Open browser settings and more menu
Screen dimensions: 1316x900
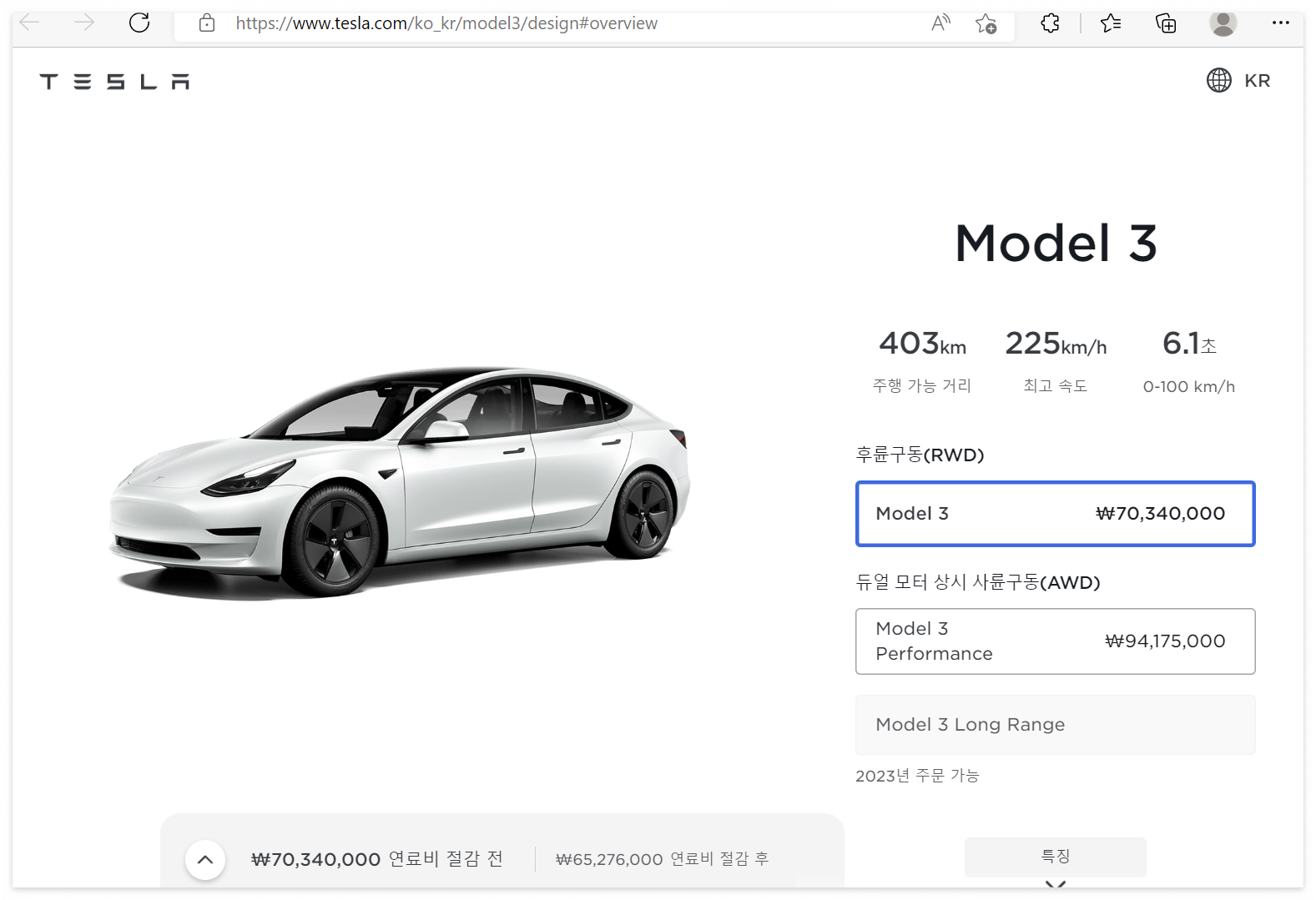coord(1281,23)
